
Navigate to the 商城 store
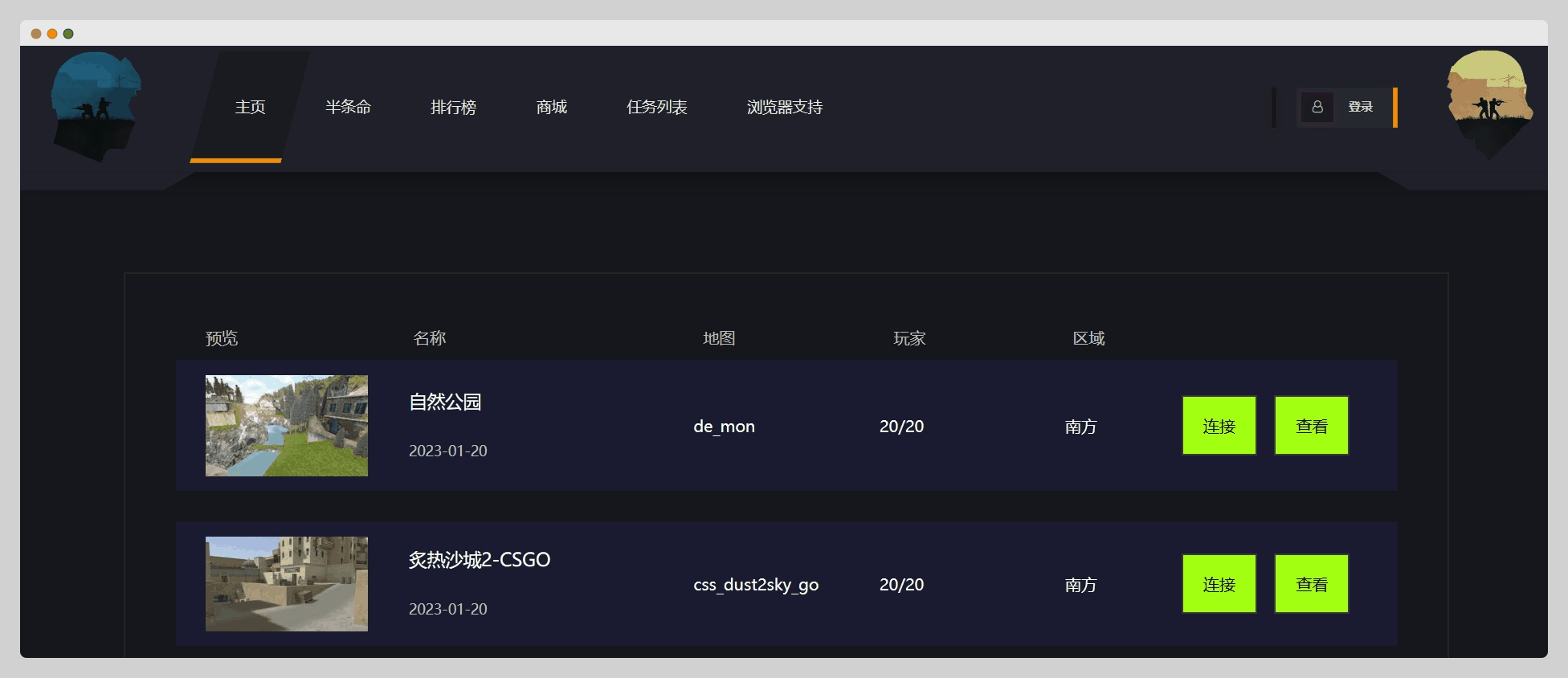(551, 107)
